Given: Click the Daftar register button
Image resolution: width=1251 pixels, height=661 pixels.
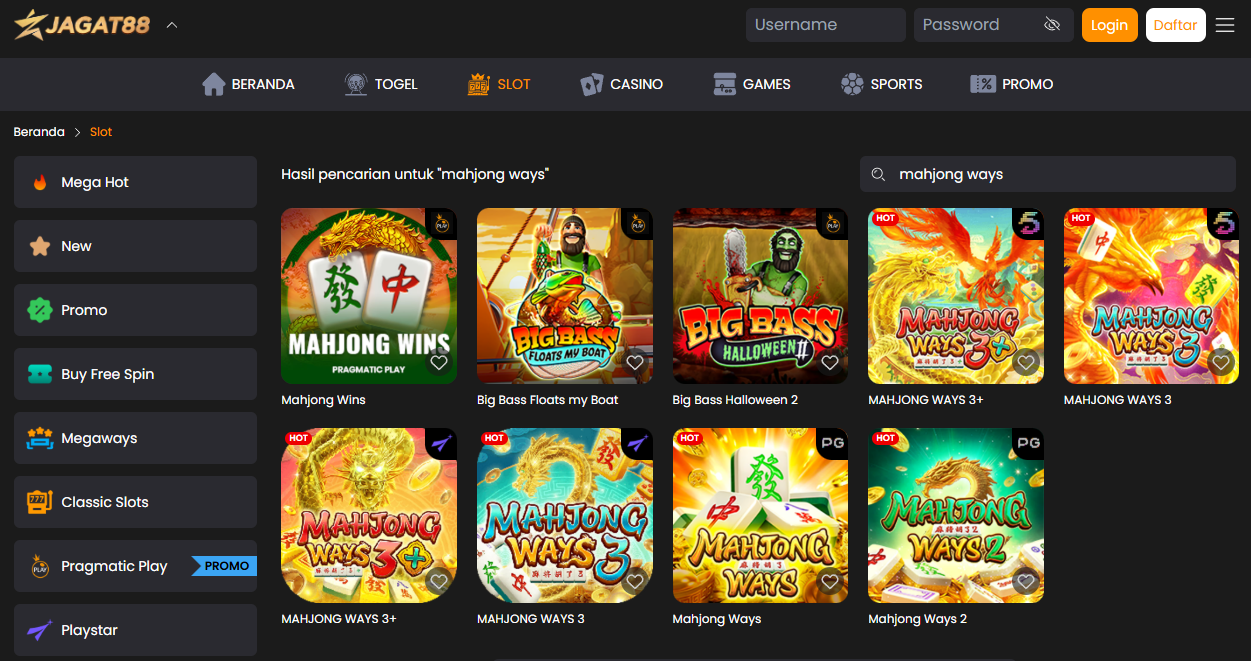Looking at the screenshot, I should tap(1175, 25).
